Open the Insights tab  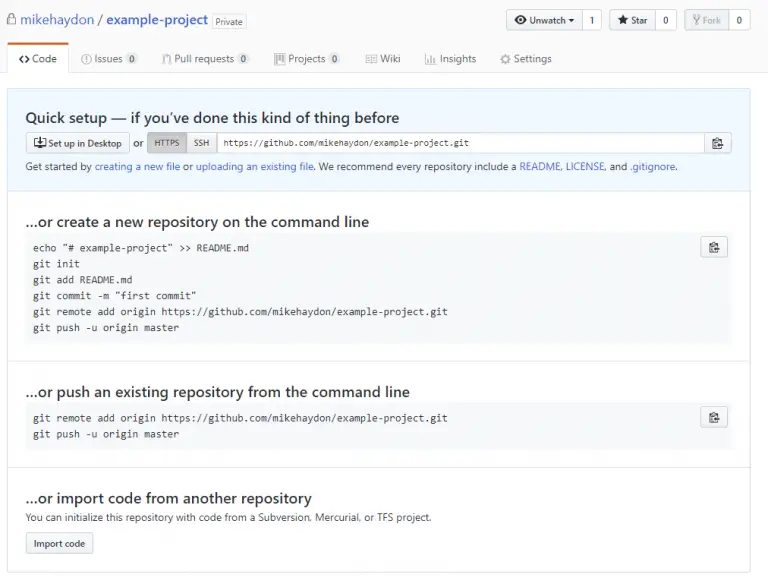click(x=450, y=59)
